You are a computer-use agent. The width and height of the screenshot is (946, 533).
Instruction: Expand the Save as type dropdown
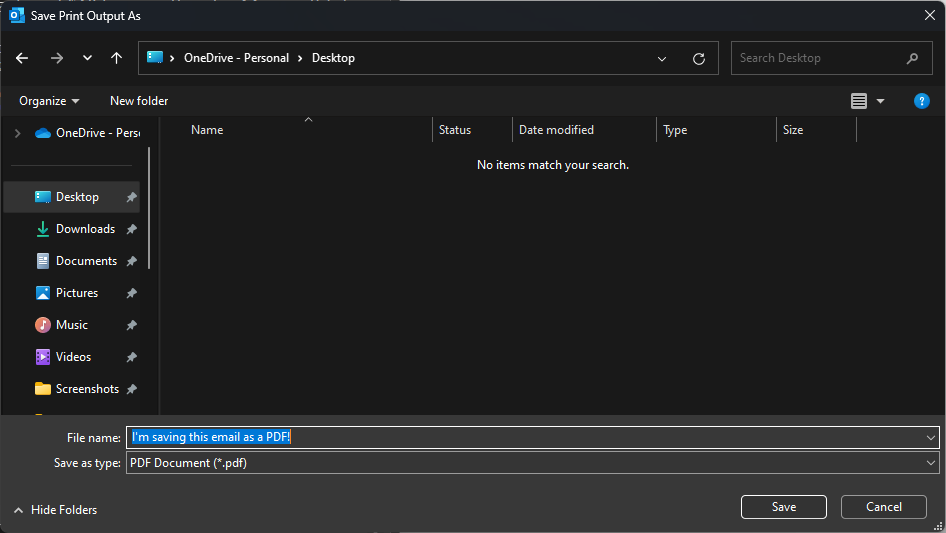(931, 463)
